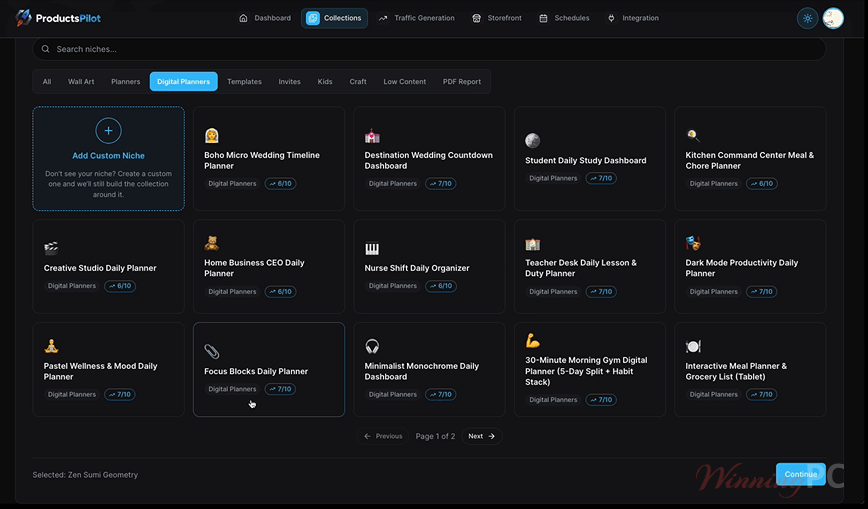
Task: Select the Nurse Shift Daily Organizer title
Action: point(417,268)
